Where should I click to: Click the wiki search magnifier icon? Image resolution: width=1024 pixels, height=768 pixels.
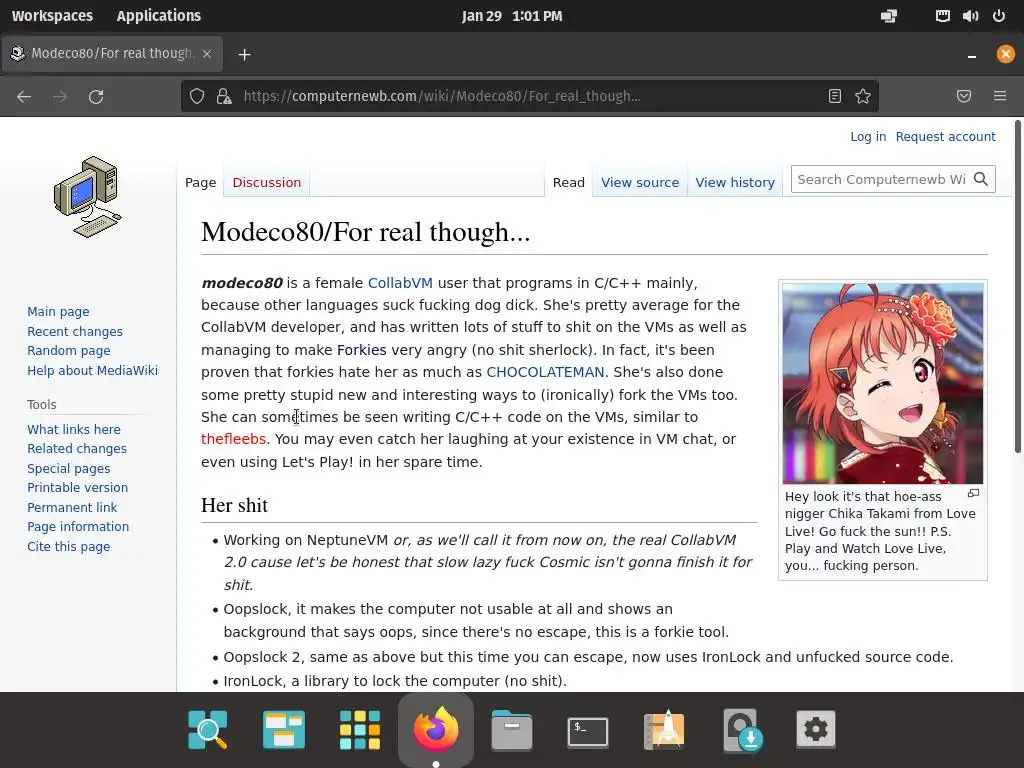[x=981, y=179]
